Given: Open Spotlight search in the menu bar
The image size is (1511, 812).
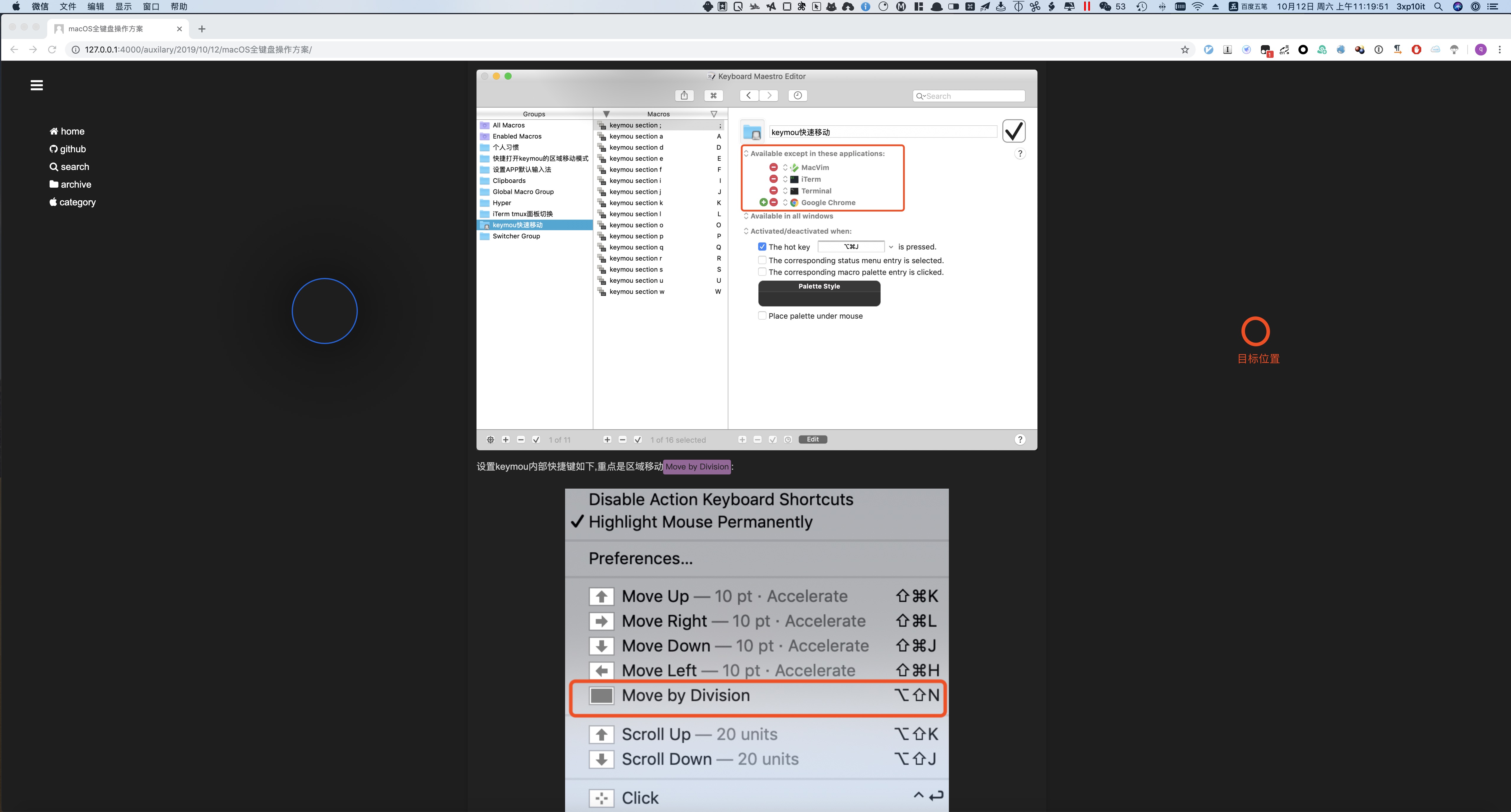Looking at the screenshot, I should tap(1438, 6).
